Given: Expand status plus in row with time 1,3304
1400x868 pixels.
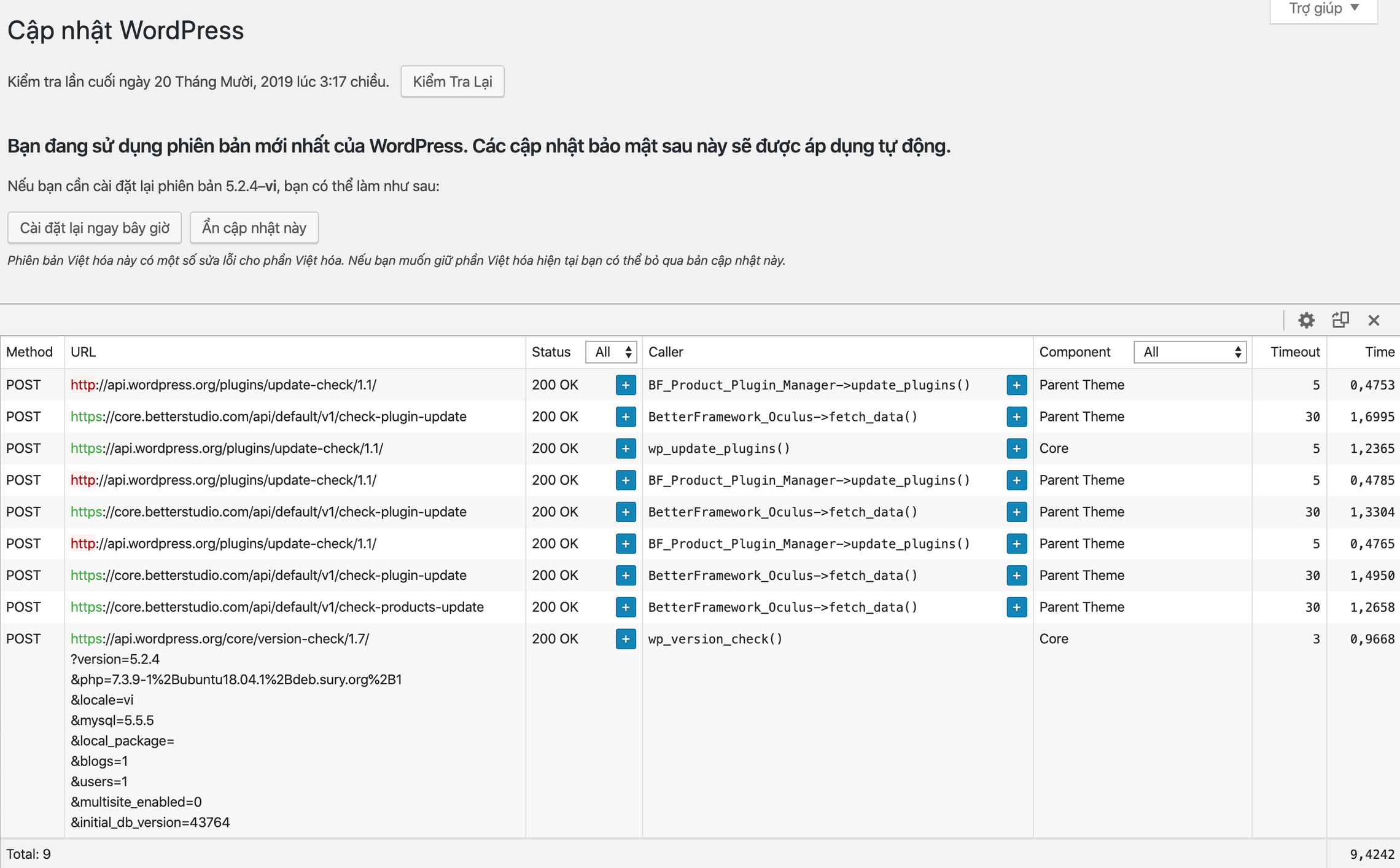Looking at the screenshot, I should click(626, 512).
